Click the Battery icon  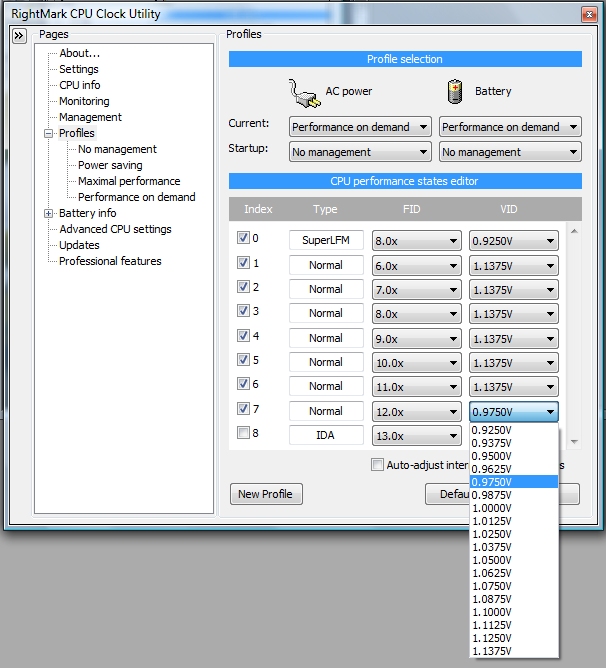[455, 91]
